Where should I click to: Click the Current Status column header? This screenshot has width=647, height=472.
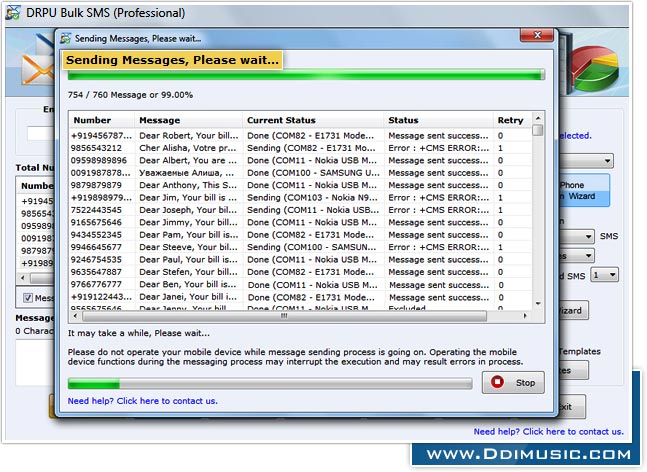(313, 120)
